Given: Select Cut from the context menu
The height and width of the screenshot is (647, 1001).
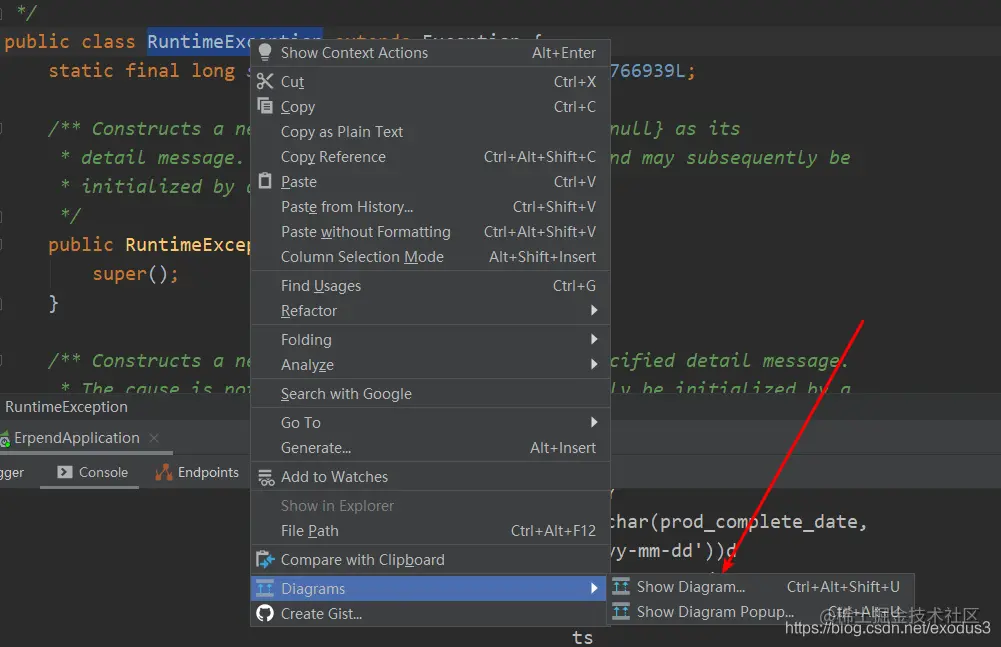Looking at the screenshot, I should pos(431,82).
